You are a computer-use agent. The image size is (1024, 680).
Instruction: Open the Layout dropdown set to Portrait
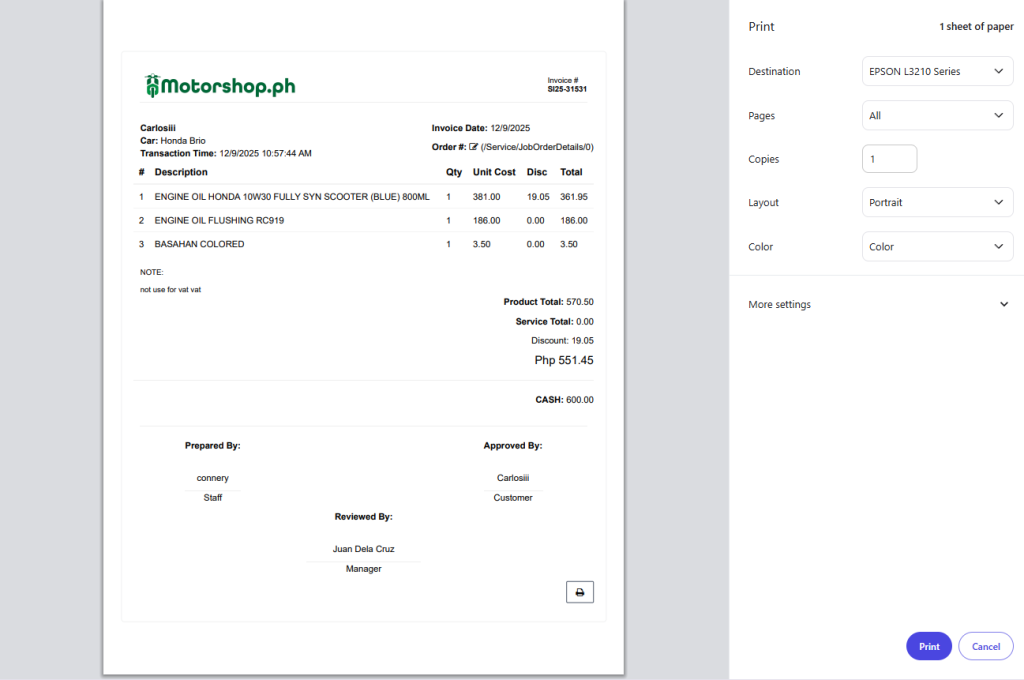pyautogui.click(x=937, y=203)
